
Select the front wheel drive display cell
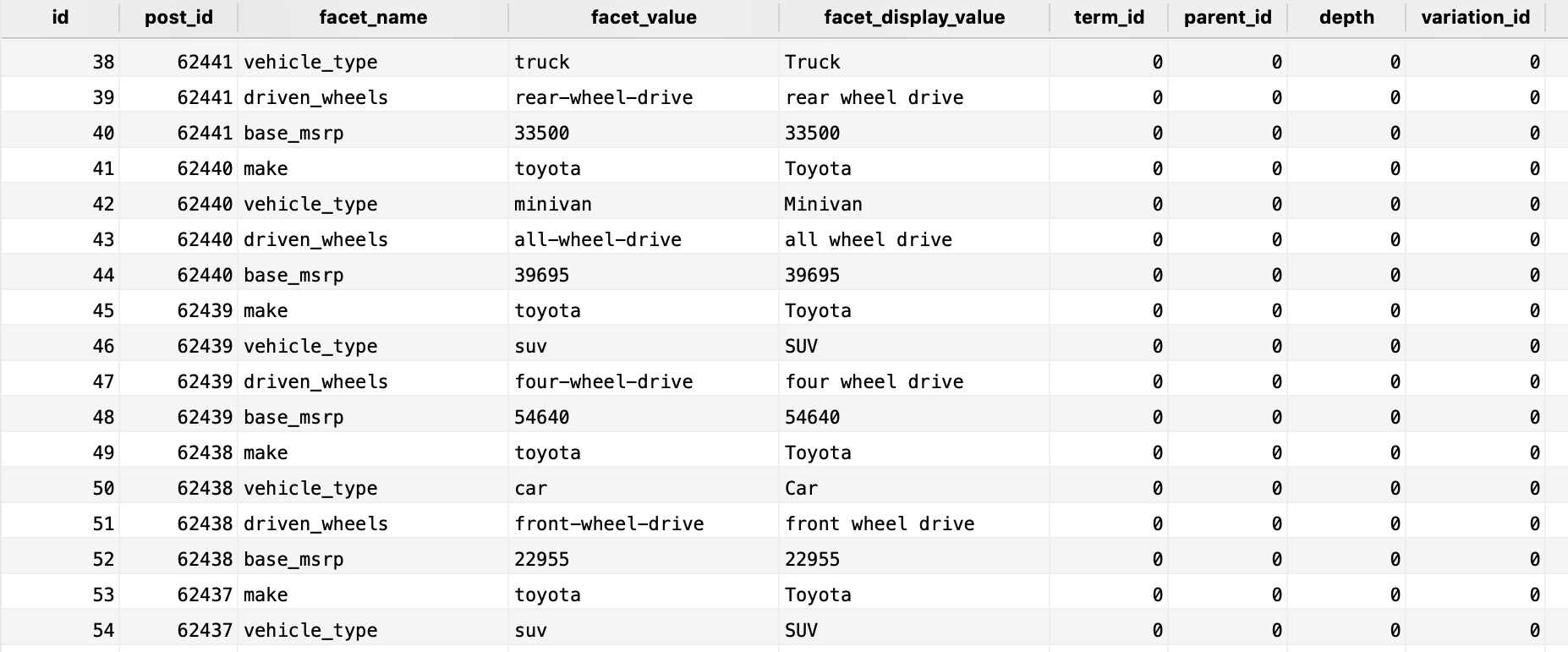880,523
